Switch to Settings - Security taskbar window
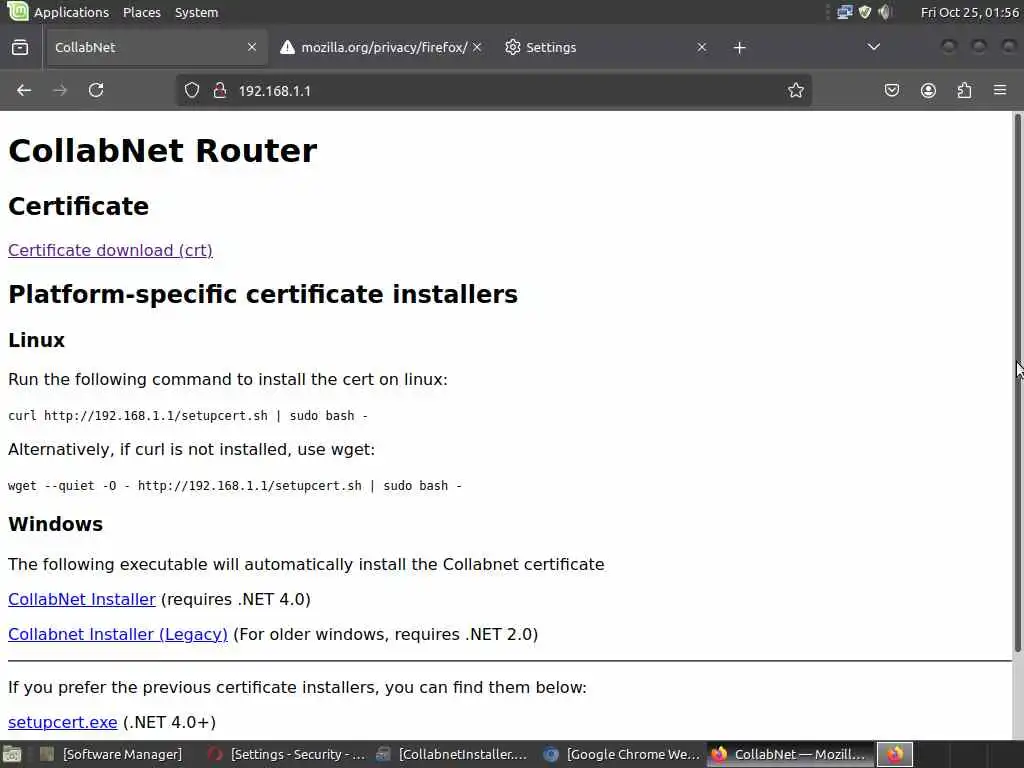Viewport: 1024px width, 768px height. pos(287,754)
